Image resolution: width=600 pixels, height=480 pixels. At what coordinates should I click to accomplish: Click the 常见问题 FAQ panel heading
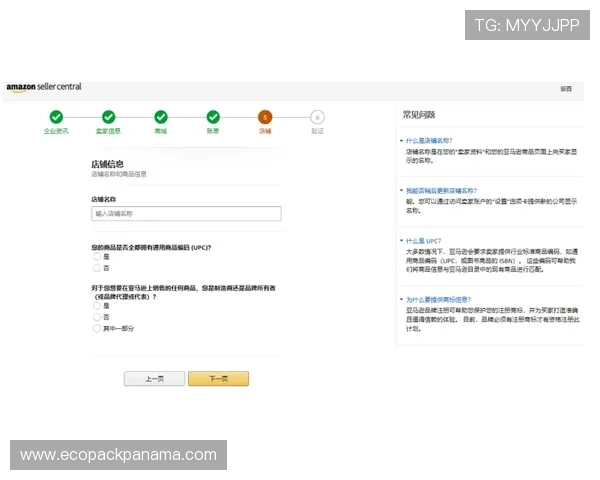tap(419, 114)
